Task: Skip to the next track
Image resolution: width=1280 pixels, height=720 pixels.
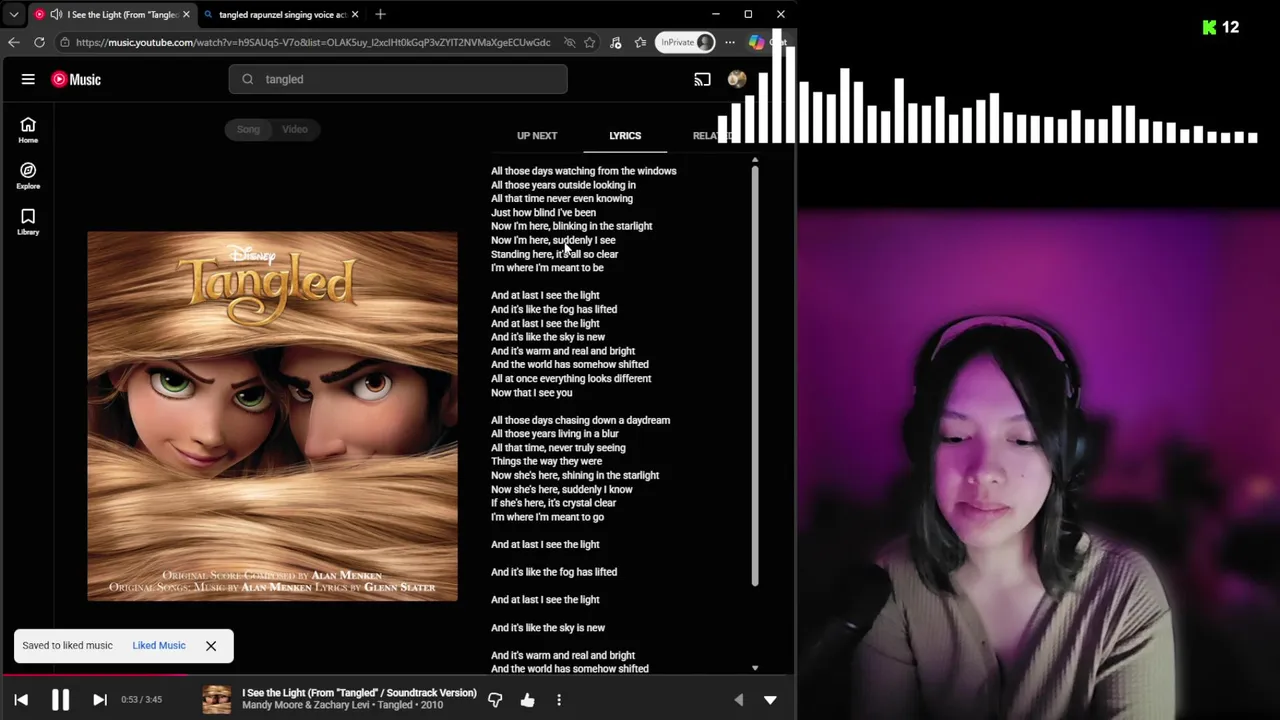Action: coord(99,700)
